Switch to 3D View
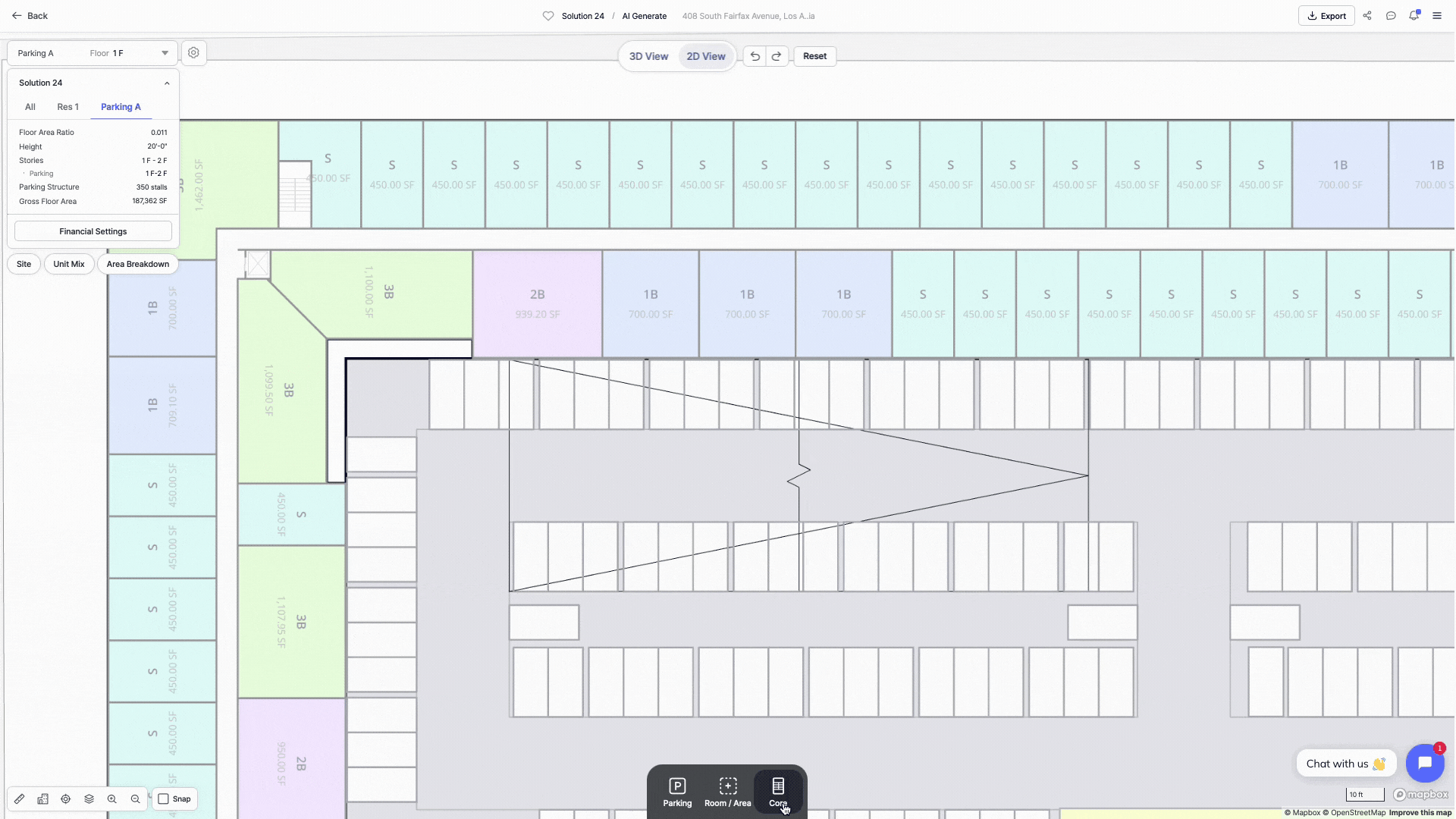 tap(648, 56)
